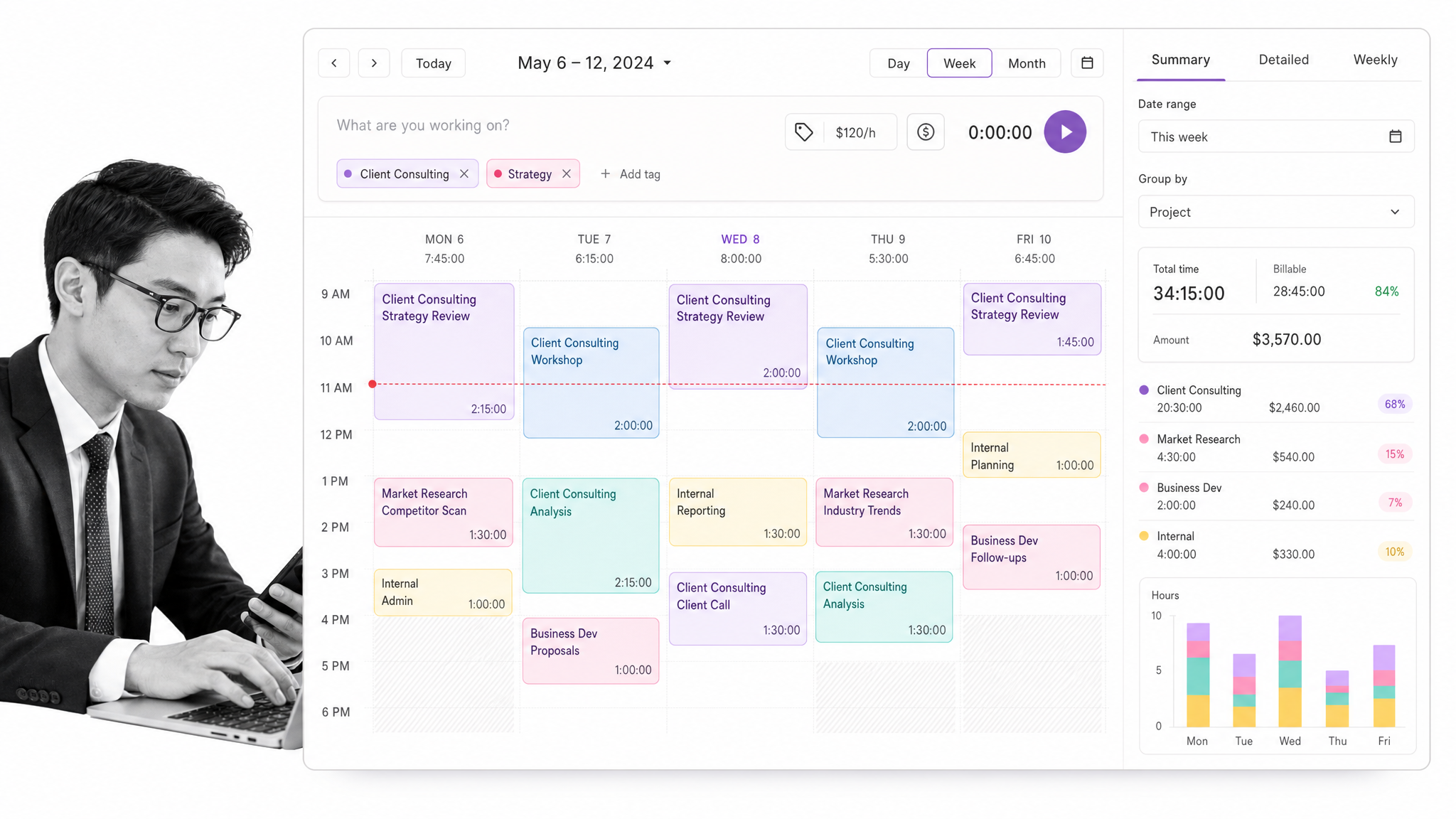The image size is (1456, 819).
Task: Select the Strategy tag chip
Action: pyautogui.click(x=532, y=174)
